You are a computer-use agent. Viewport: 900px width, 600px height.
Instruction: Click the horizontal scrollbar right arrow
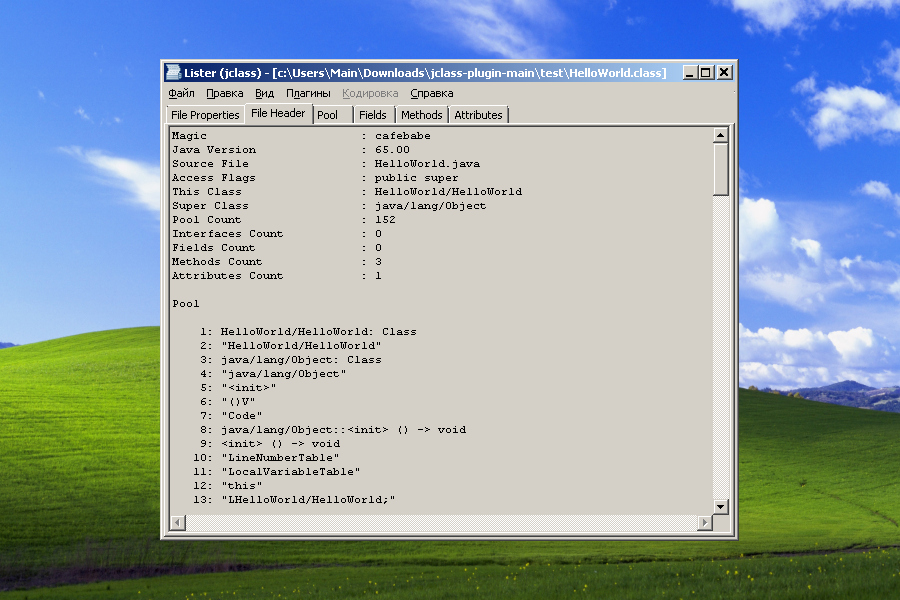point(705,522)
